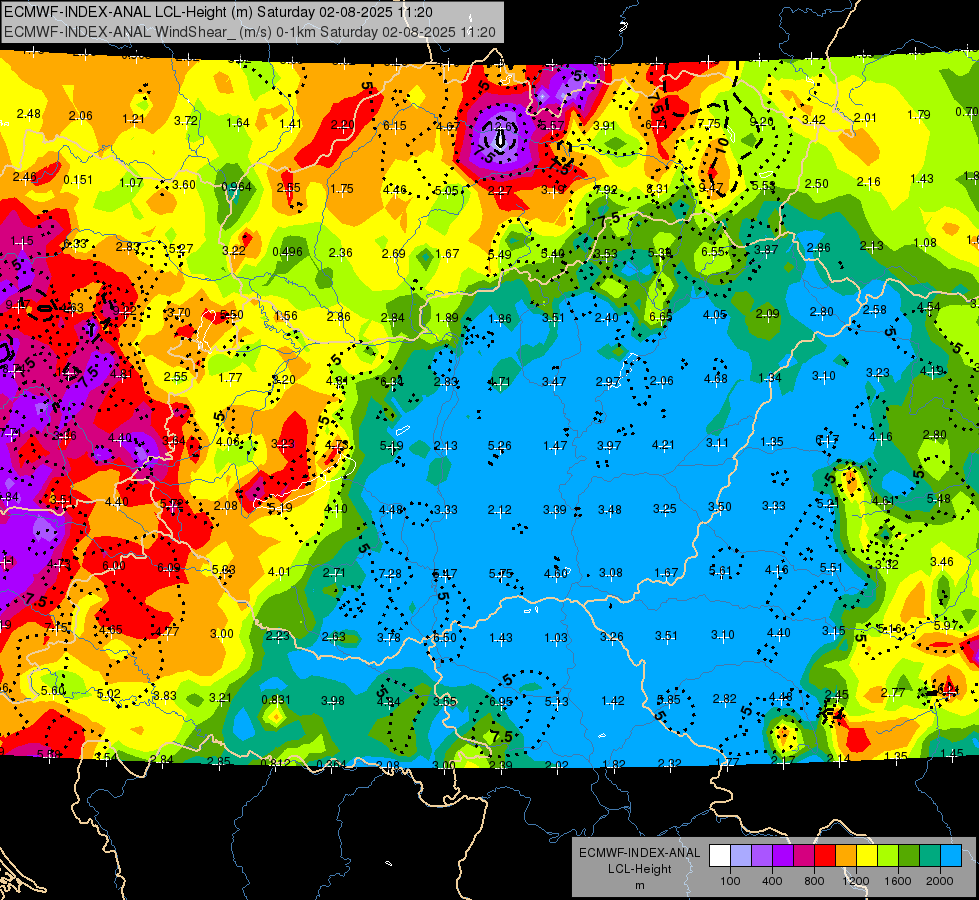Image resolution: width=979 pixels, height=900 pixels.
Task: Click legend label 800
Action: coord(814,881)
